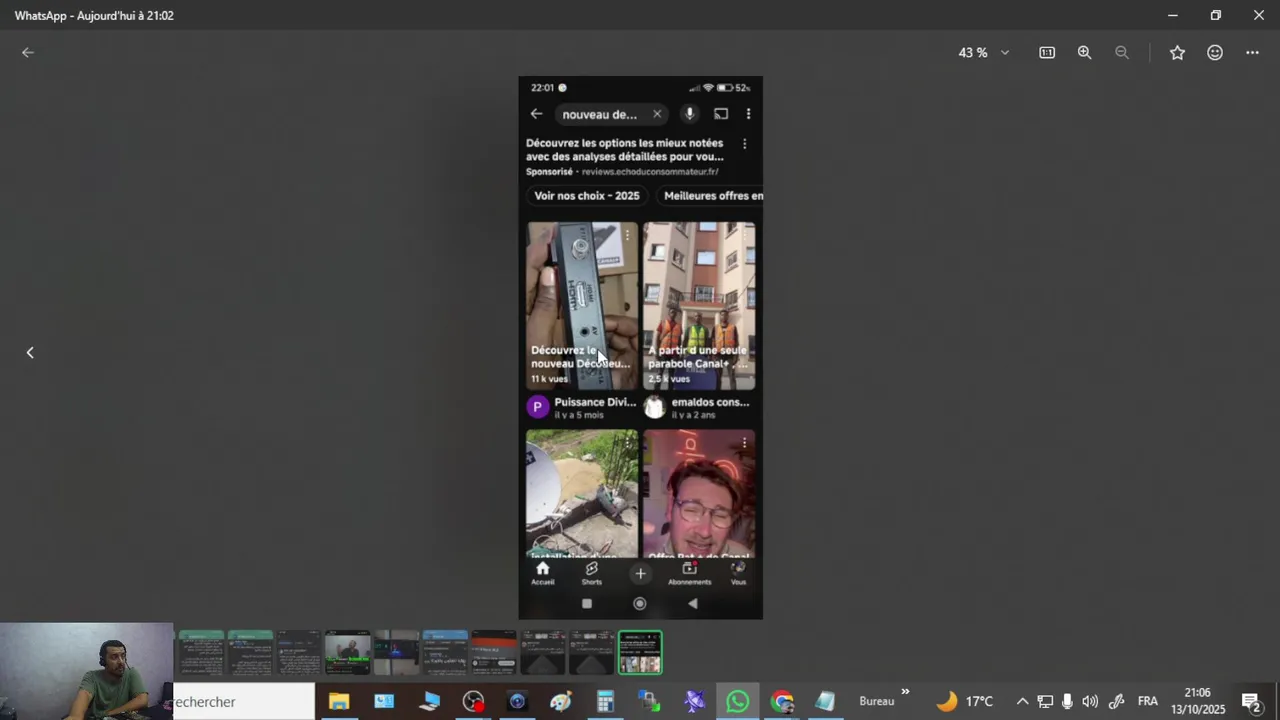The image size is (1280, 720).
Task: Select the green-highlighted current thumbnail
Action: pos(640,652)
